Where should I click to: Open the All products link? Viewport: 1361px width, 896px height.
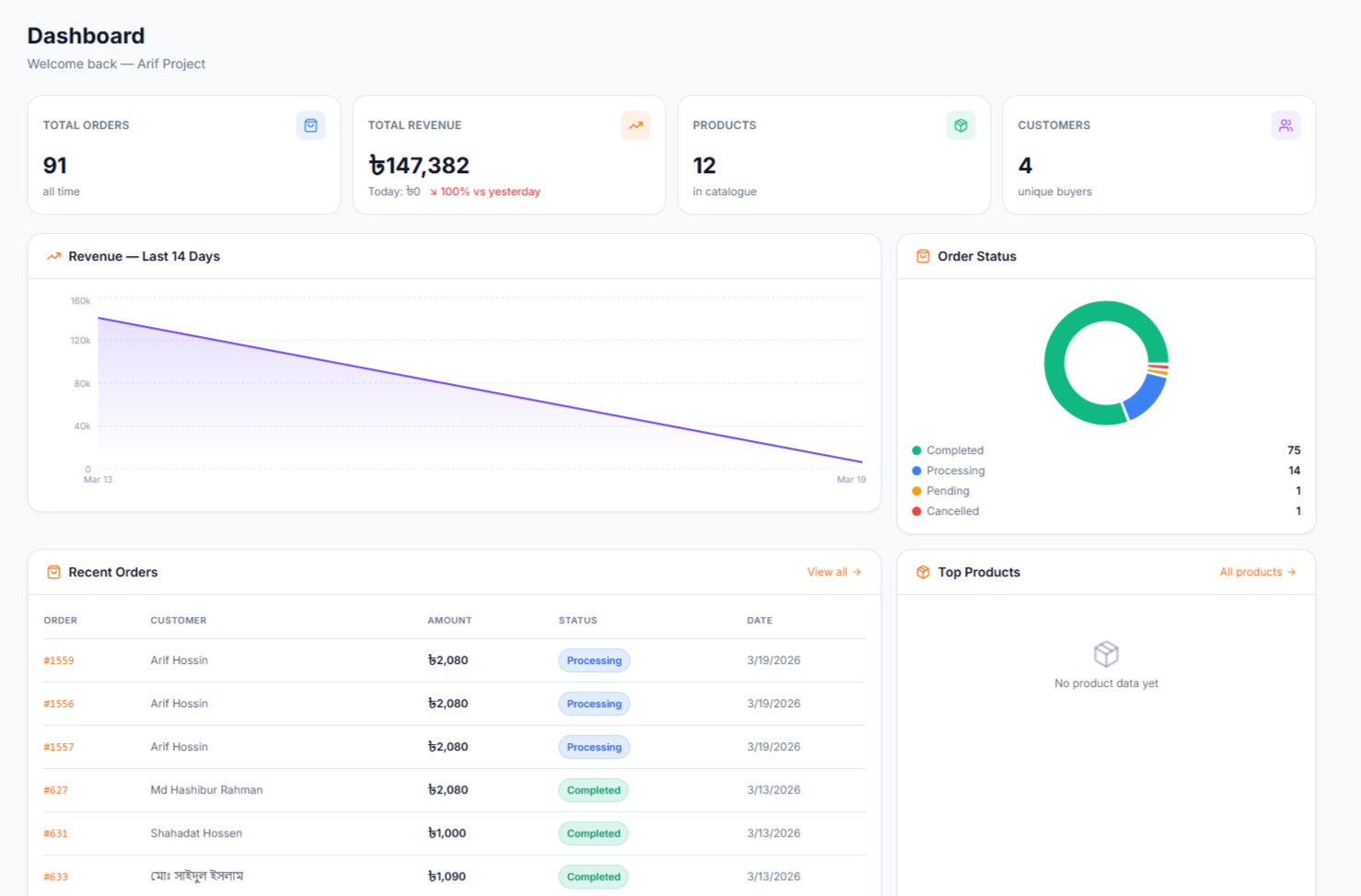coord(1256,571)
